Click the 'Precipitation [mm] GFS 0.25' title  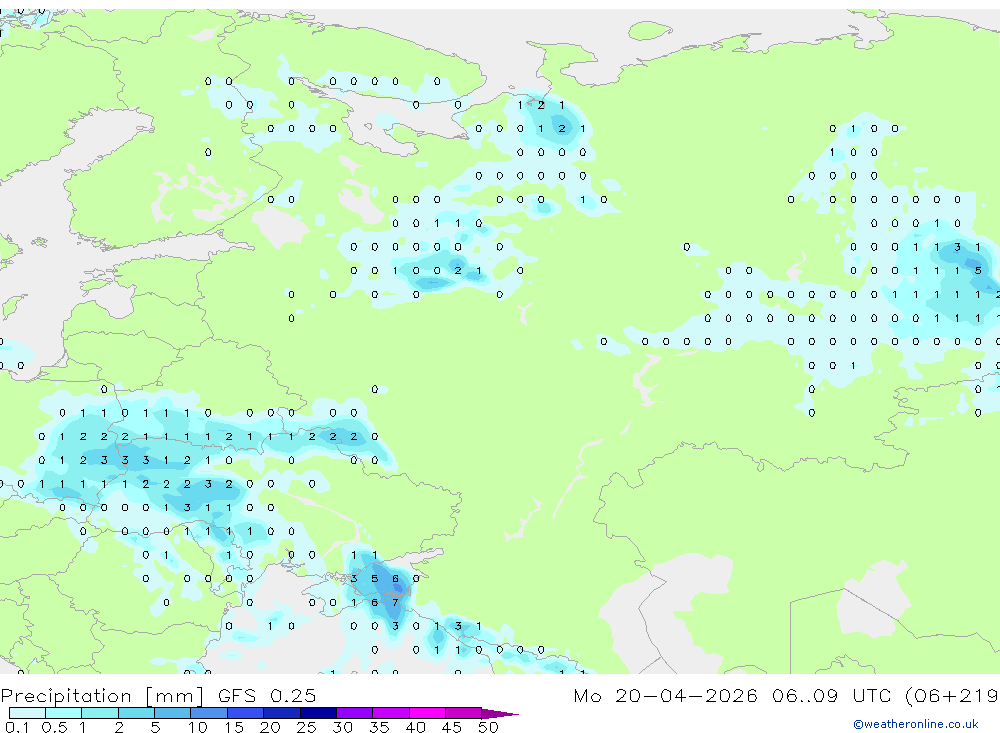point(158,695)
